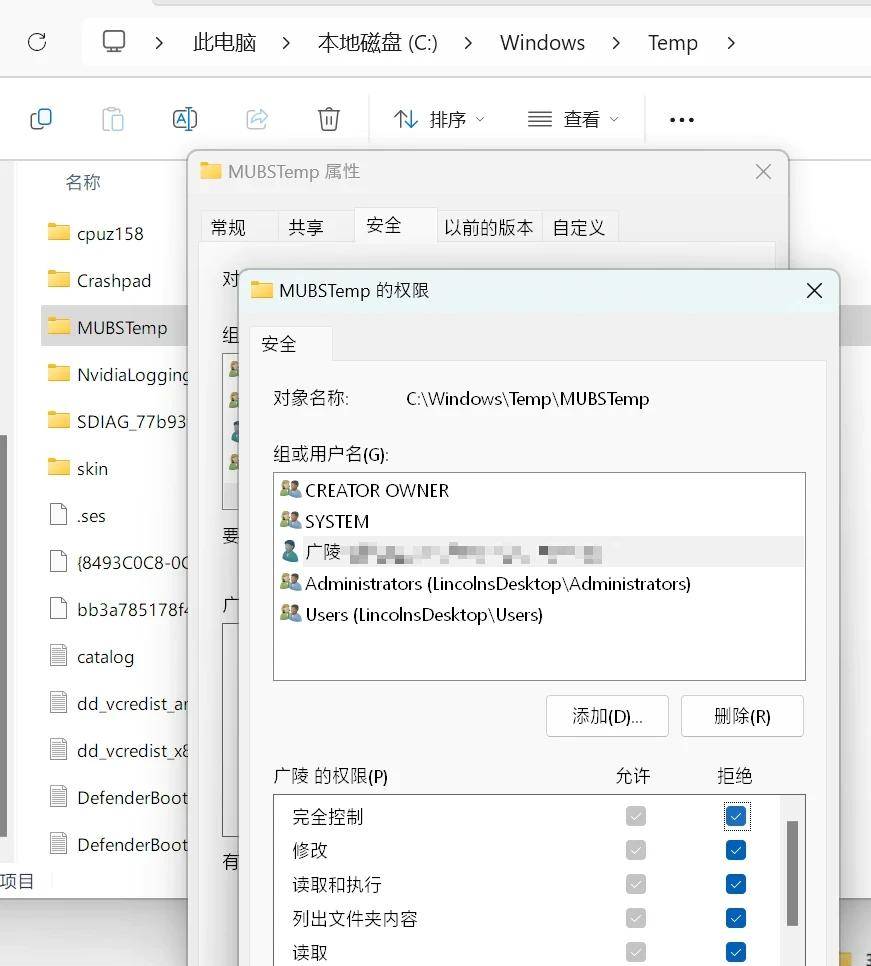Click the 添加(D) button
Screen dimensions: 871x966
click(x=607, y=716)
